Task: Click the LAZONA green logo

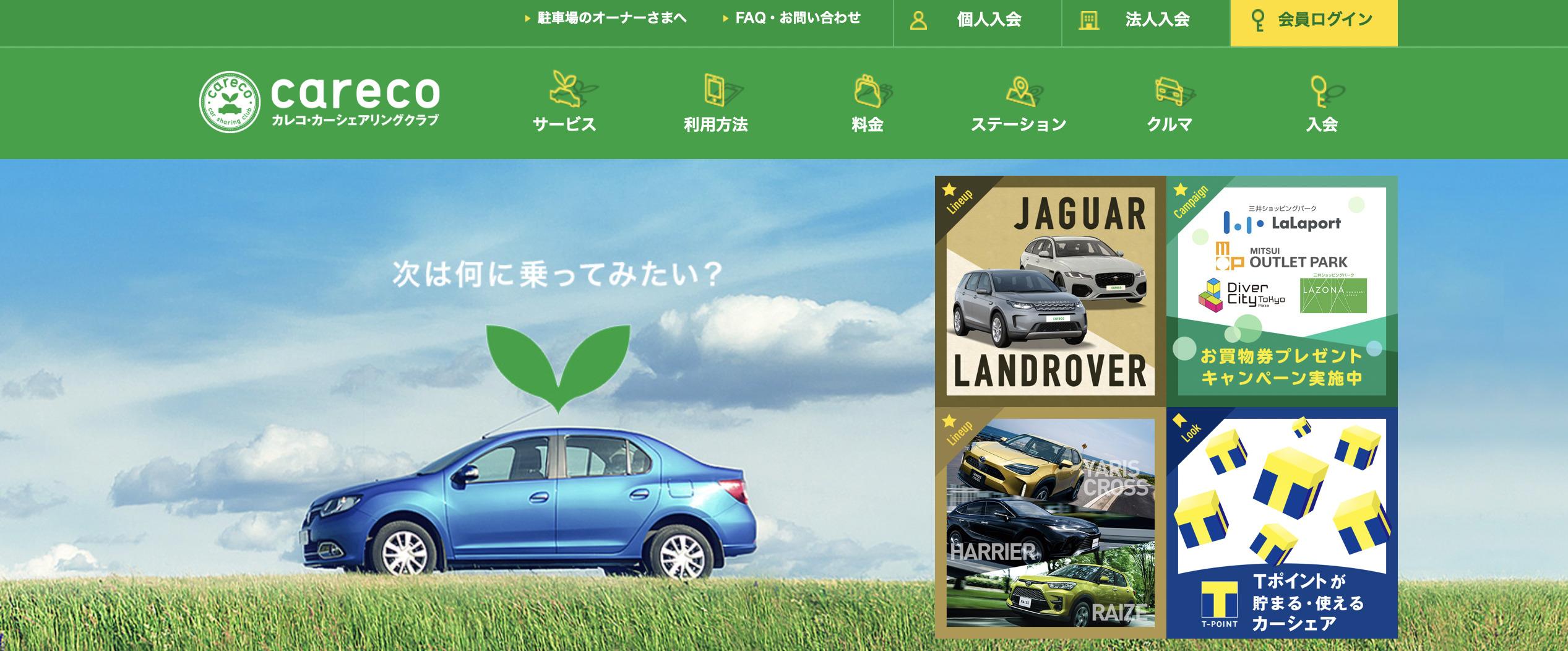Action: [x=1333, y=295]
